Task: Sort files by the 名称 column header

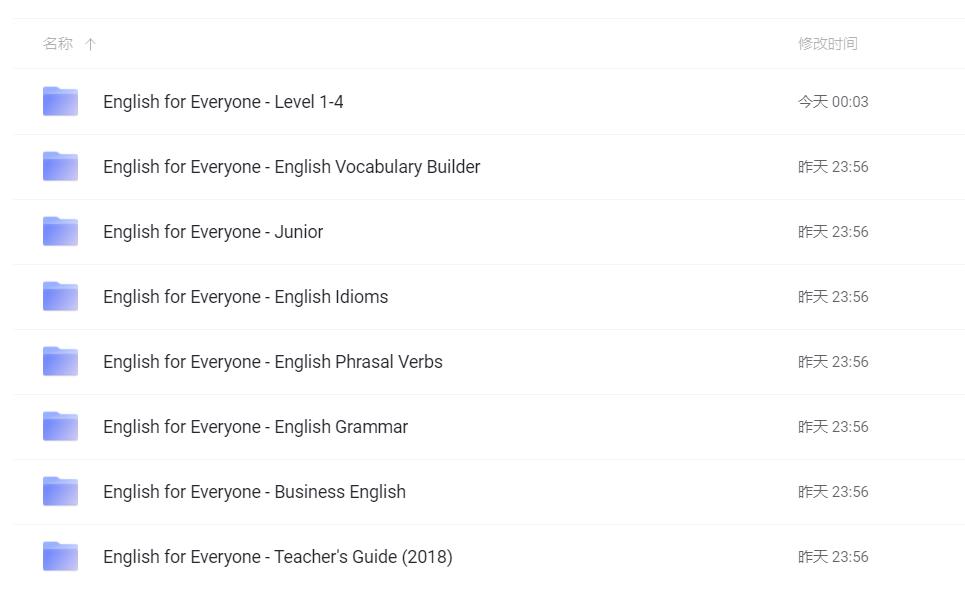Action: 58,44
